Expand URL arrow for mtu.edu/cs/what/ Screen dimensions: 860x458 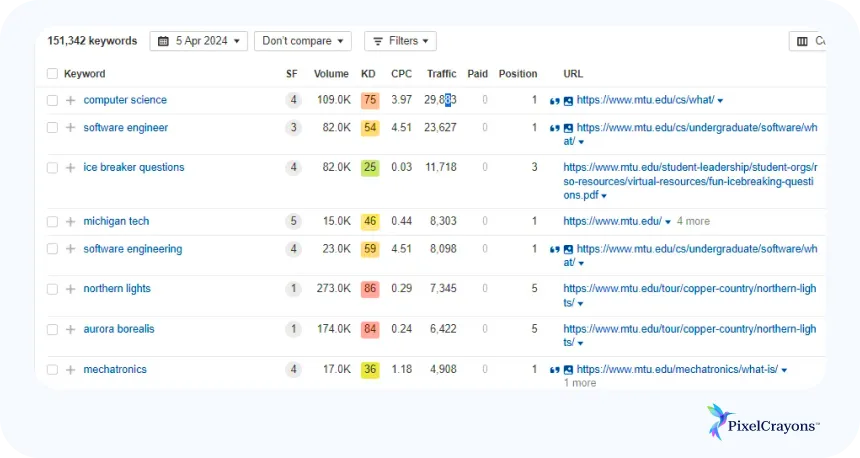click(x=720, y=101)
